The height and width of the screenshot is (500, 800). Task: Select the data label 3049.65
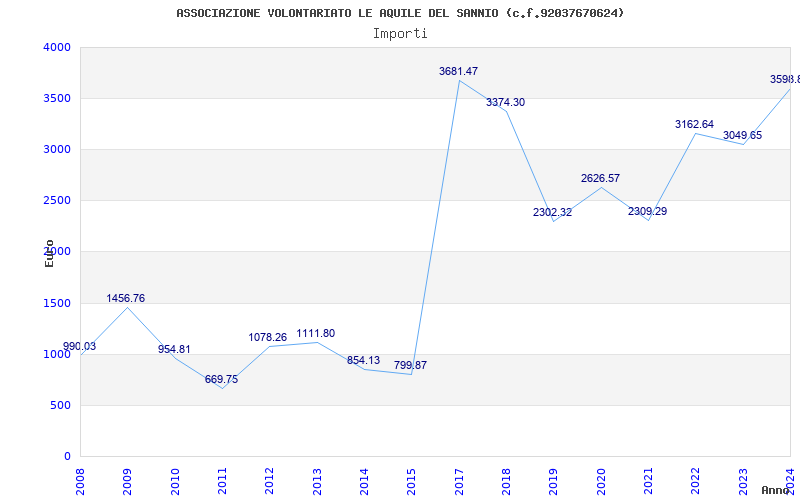(742, 136)
